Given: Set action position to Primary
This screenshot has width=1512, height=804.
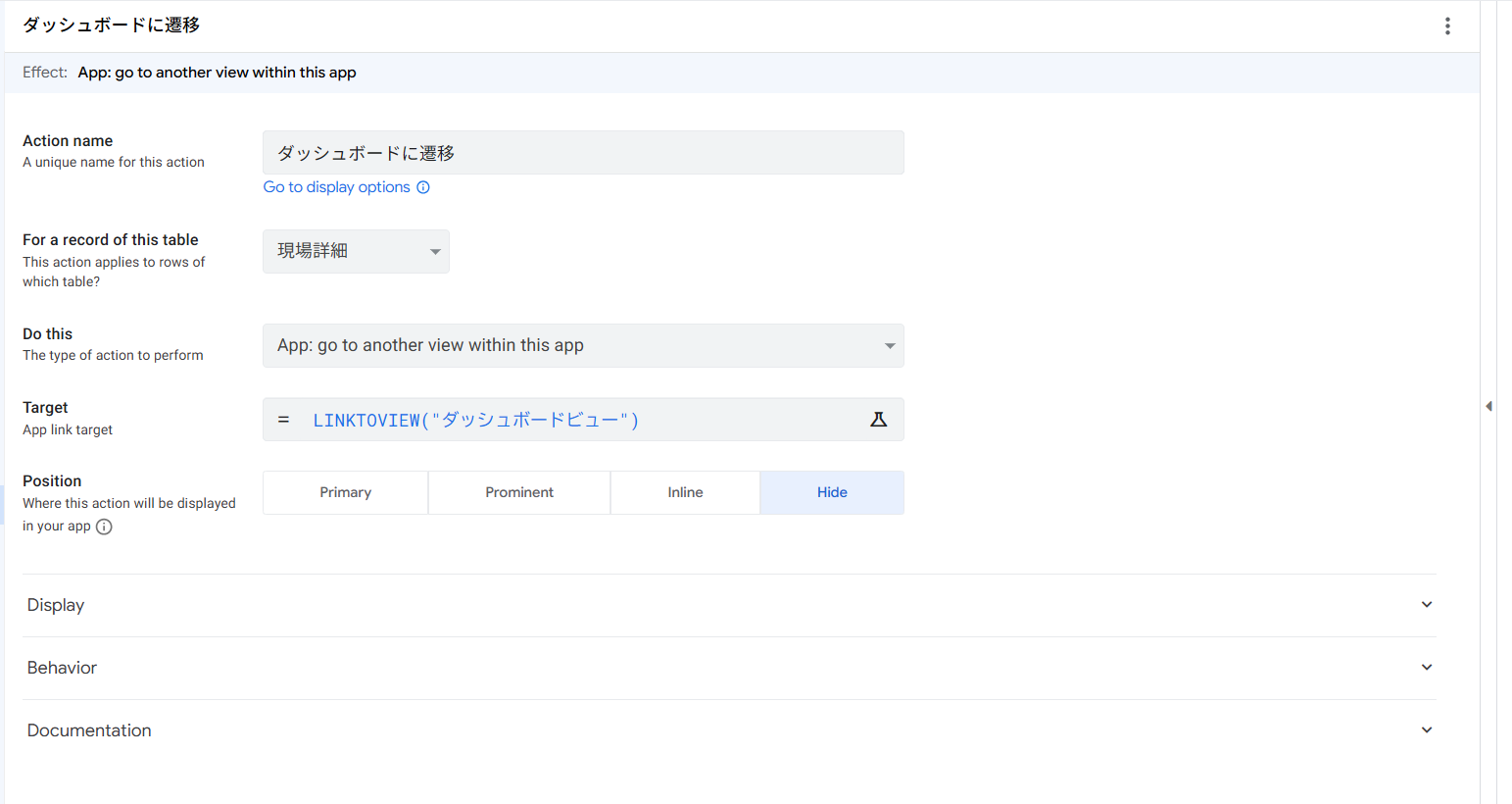Looking at the screenshot, I should [x=345, y=492].
